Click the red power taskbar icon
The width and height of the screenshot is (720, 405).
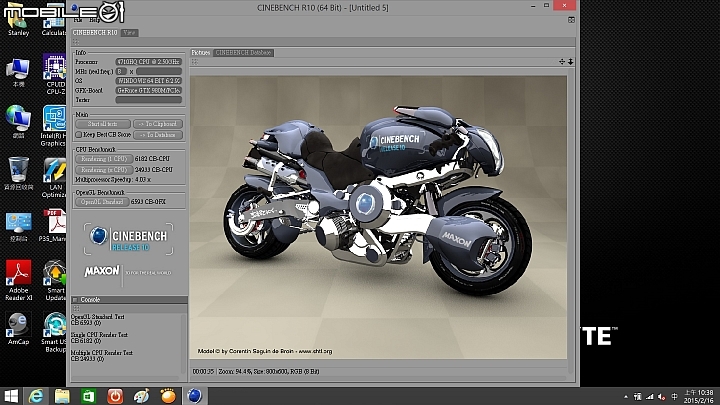(x=115, y=396)
